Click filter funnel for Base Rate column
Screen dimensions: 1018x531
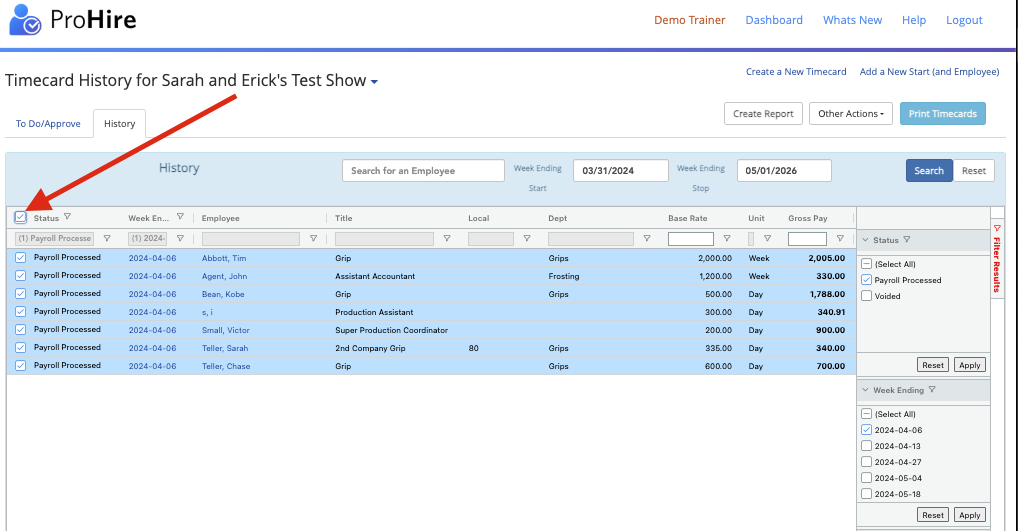(x=727, y=238)
